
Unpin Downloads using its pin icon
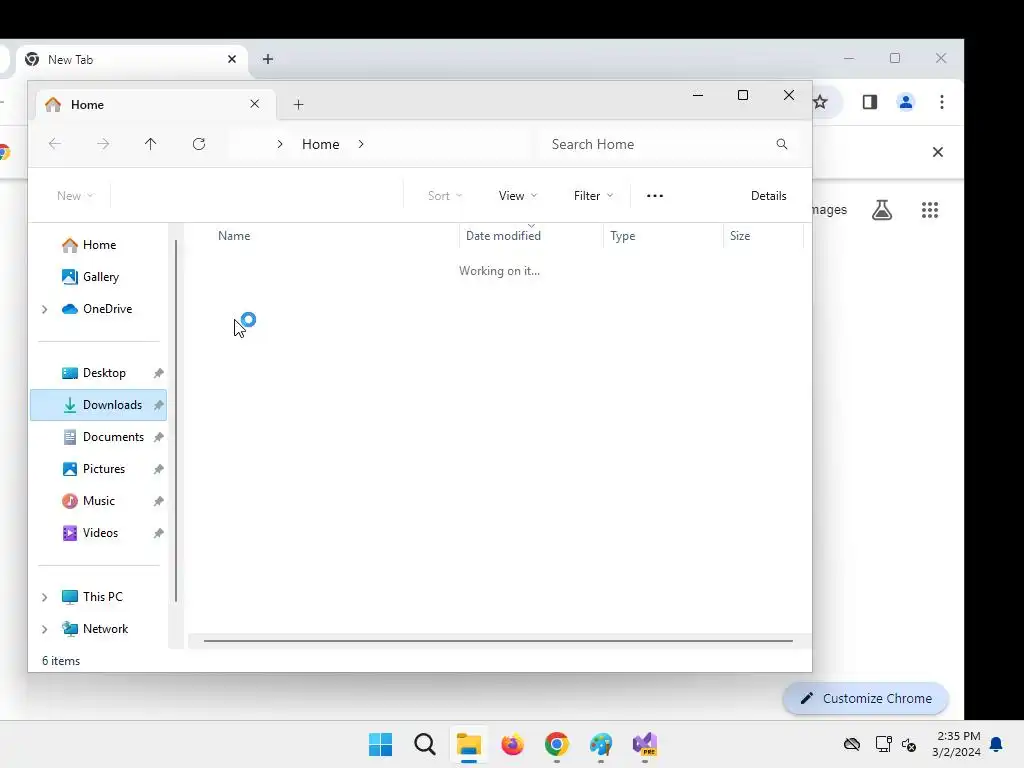click(158, 405)
